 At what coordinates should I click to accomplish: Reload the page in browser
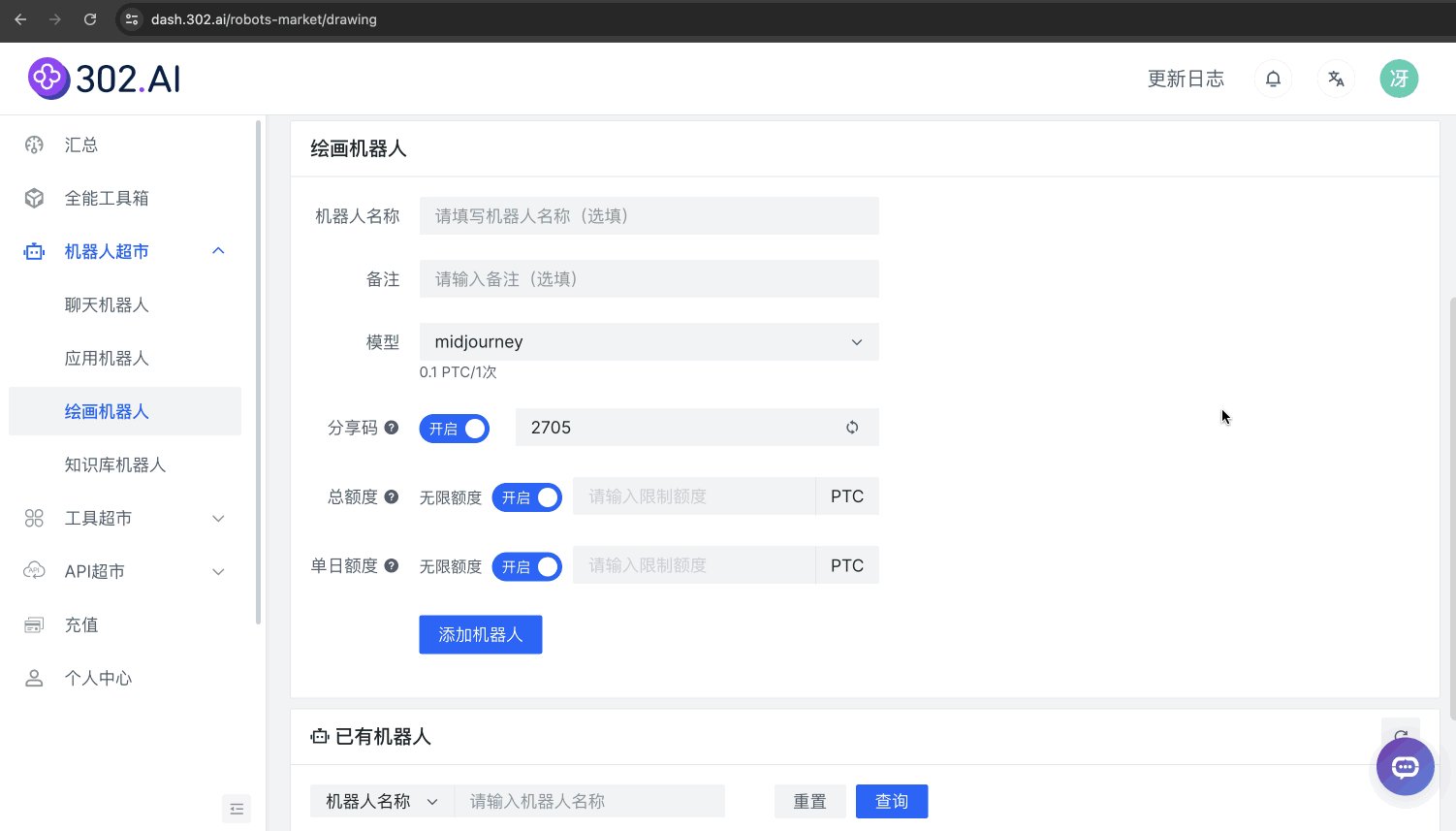(90, 19)
